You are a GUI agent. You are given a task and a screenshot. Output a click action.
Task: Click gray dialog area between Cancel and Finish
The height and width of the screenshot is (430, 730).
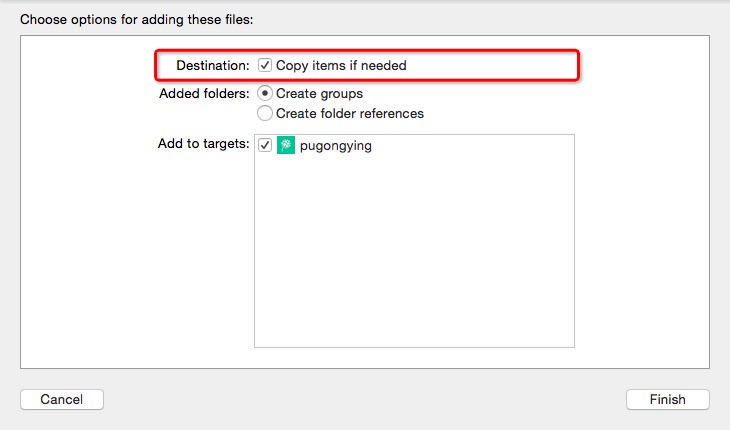(x=364, y=399)
